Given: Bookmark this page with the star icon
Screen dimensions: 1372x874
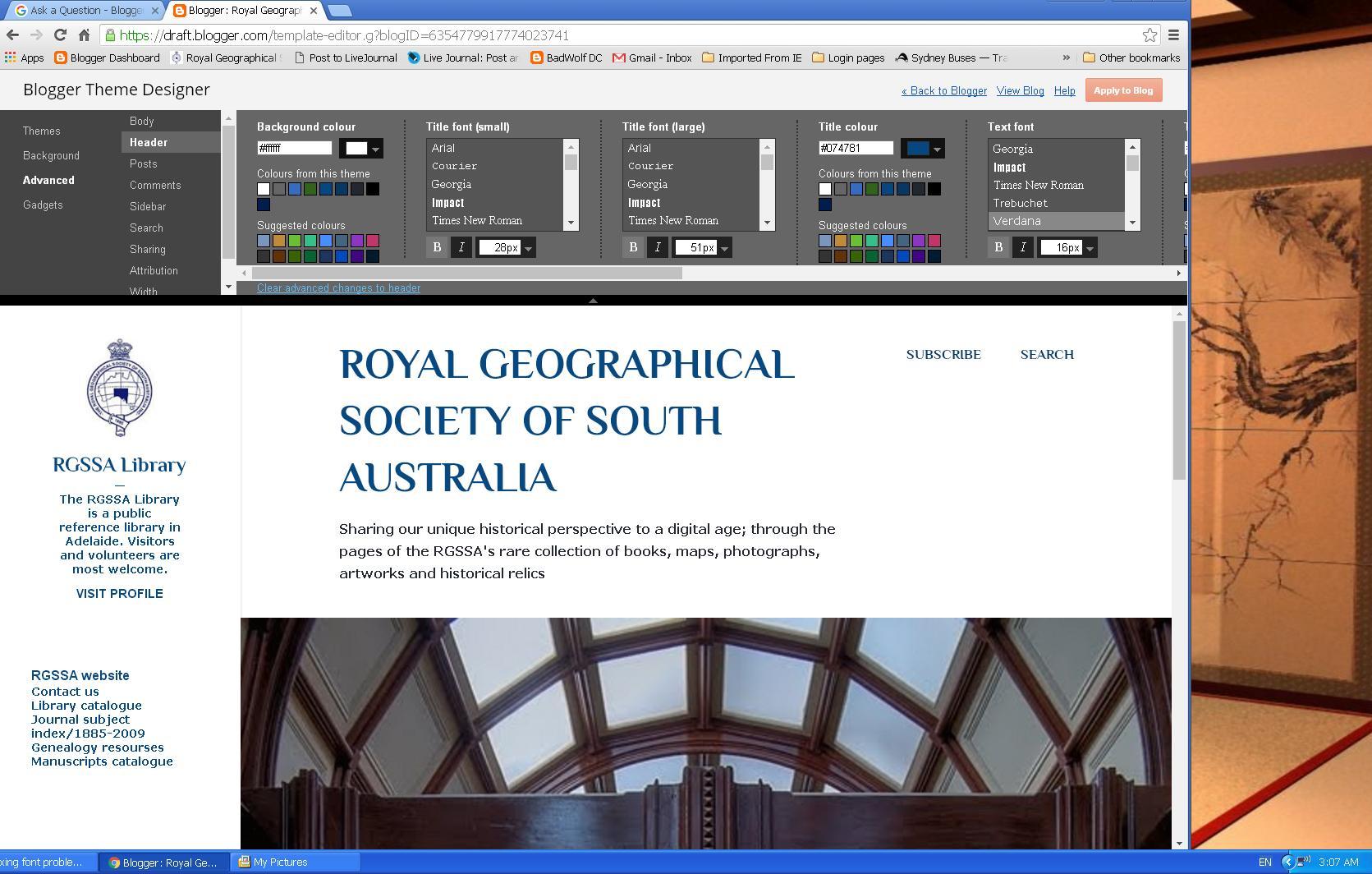Looking at the screenshot, I should pyautogui.click(x=1149, y=35).
